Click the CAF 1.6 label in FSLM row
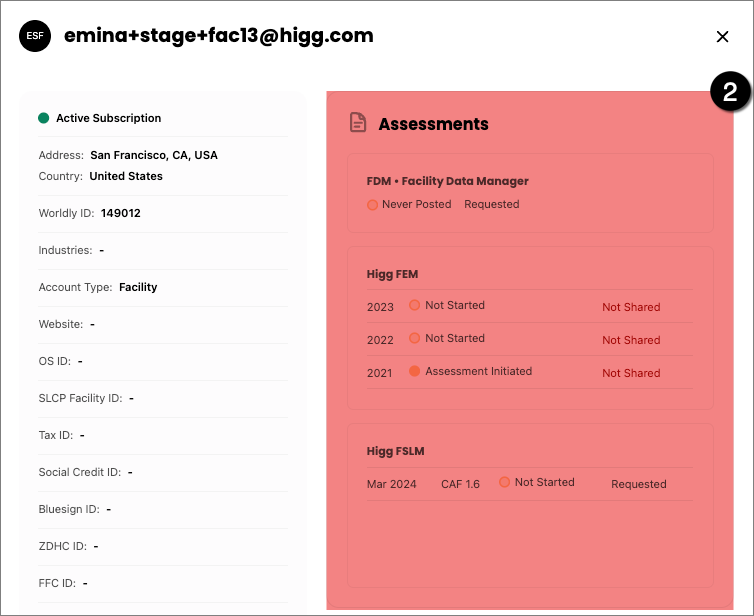Image resolution: width=754 pixels, height=616 pixels. [x=460, y=484]
